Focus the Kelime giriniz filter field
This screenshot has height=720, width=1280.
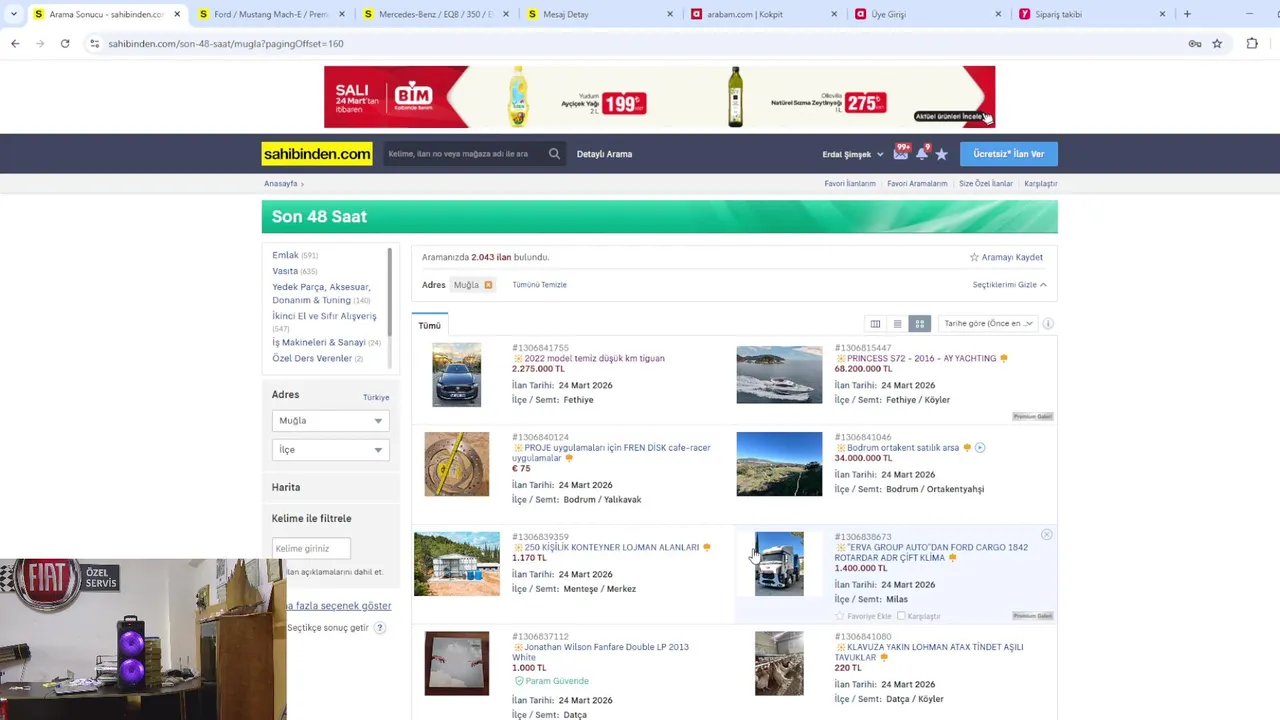tap(311, 548)
